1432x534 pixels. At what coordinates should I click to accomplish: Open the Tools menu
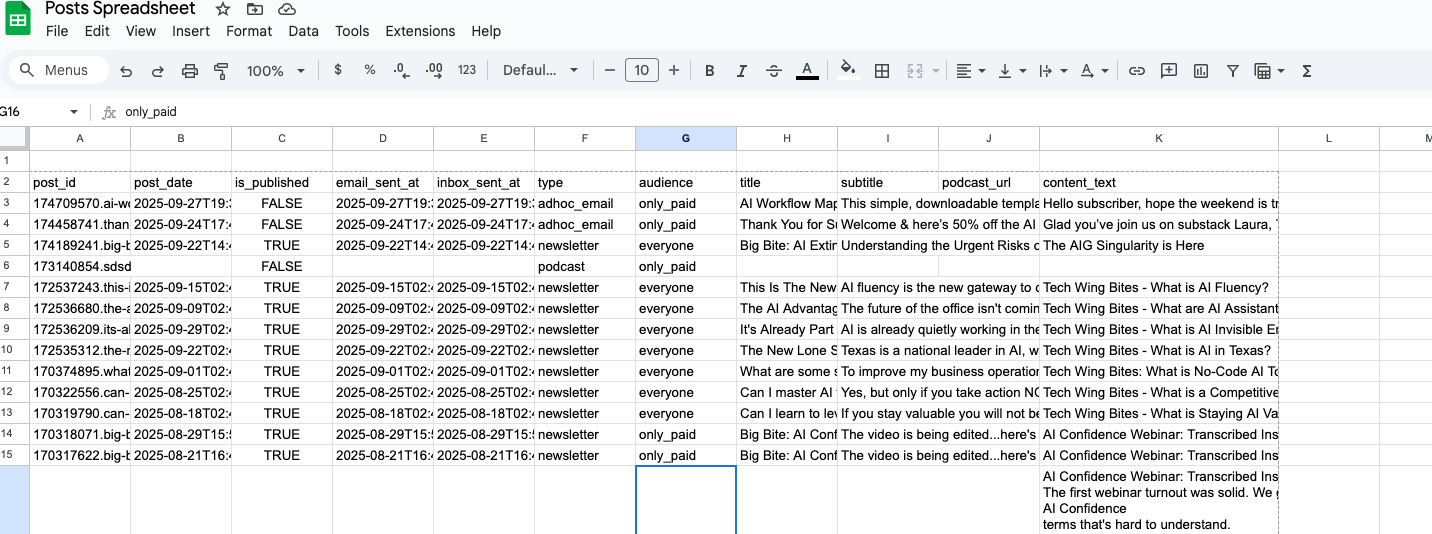click(x=352, y=31)
